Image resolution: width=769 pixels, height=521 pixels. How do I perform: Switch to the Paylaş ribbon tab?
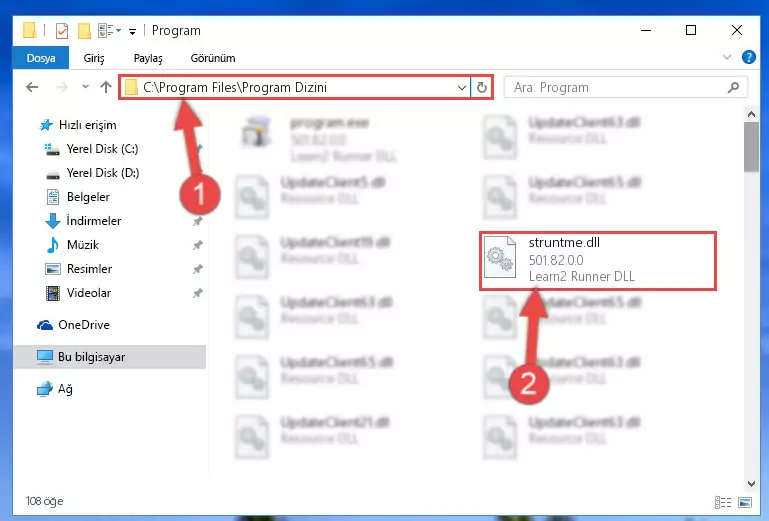pyautogui.click(x=148, y=58)
